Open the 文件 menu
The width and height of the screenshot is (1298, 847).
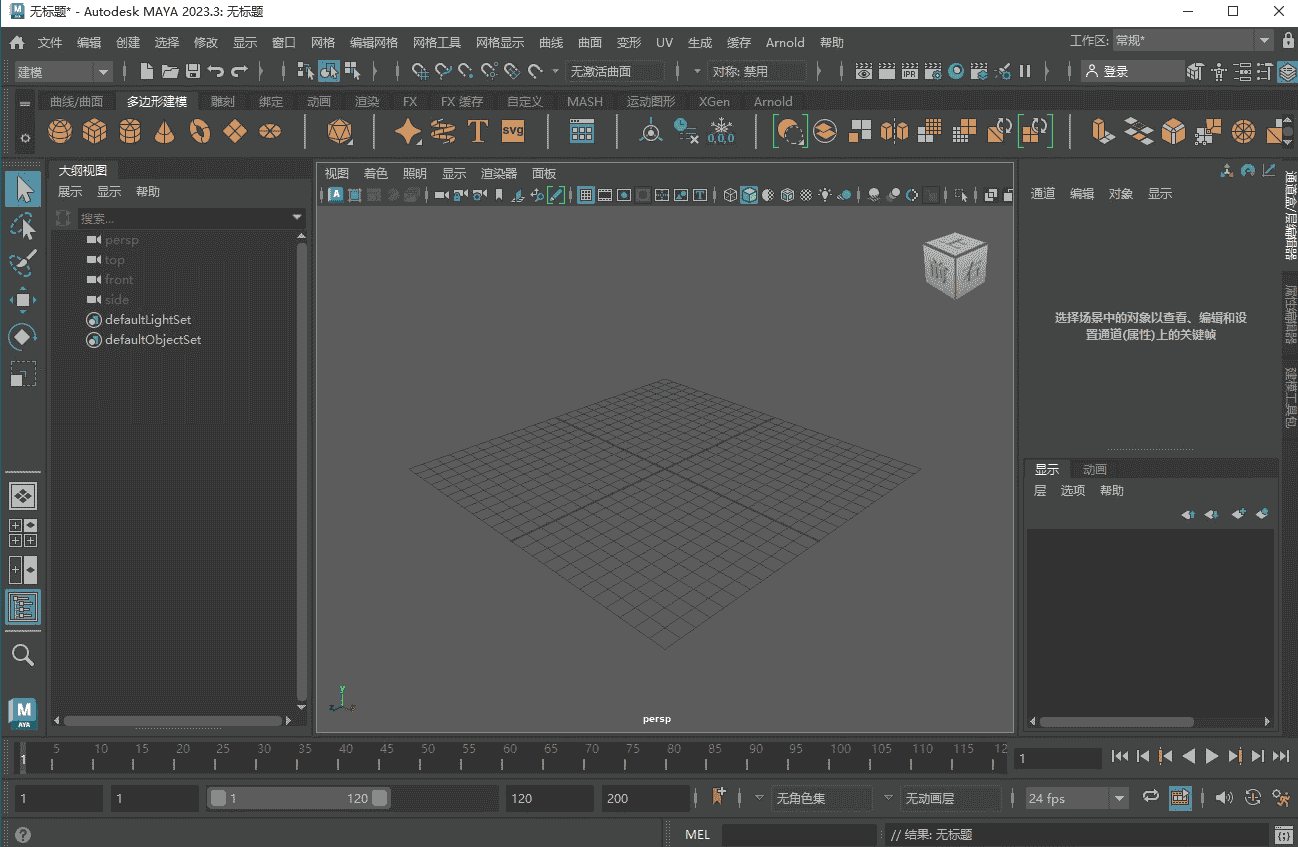pyautogui.click(x=50, y=42)
